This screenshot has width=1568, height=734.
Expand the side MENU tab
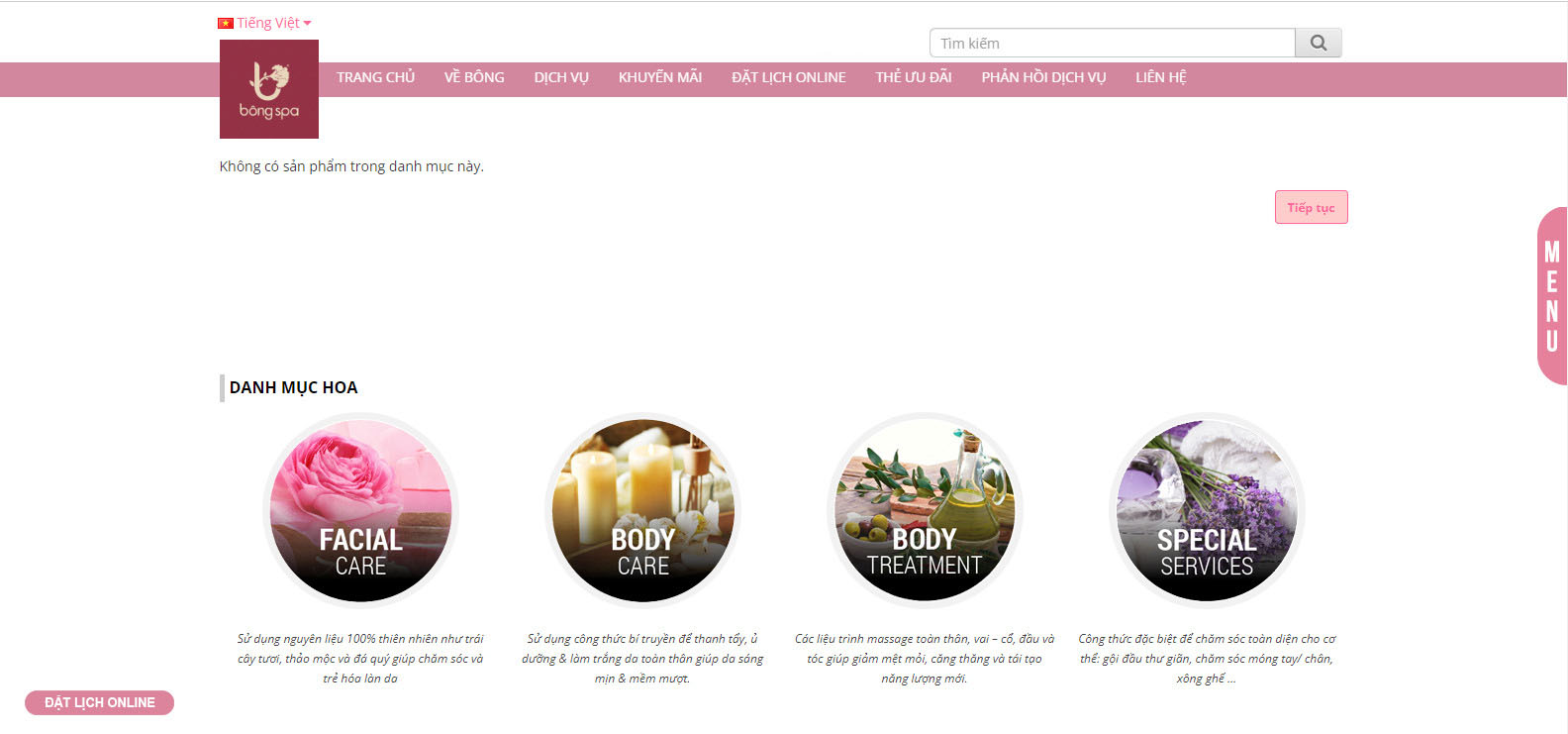pos(1552,296)
